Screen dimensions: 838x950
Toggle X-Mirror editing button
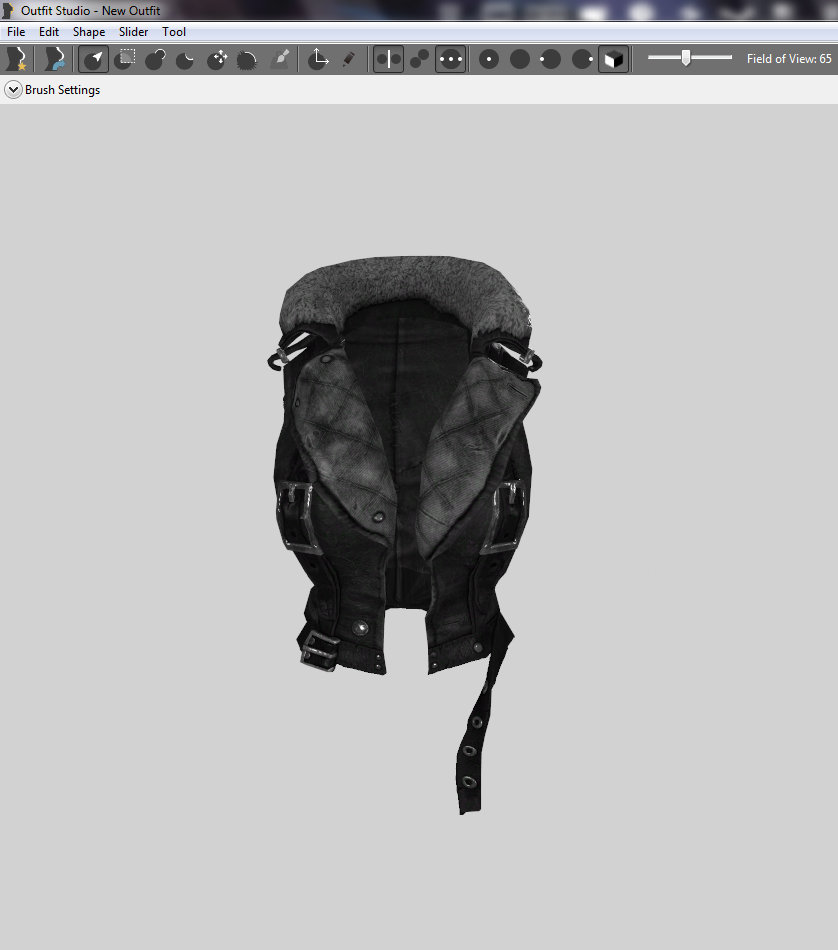click(x=388, y=59)
